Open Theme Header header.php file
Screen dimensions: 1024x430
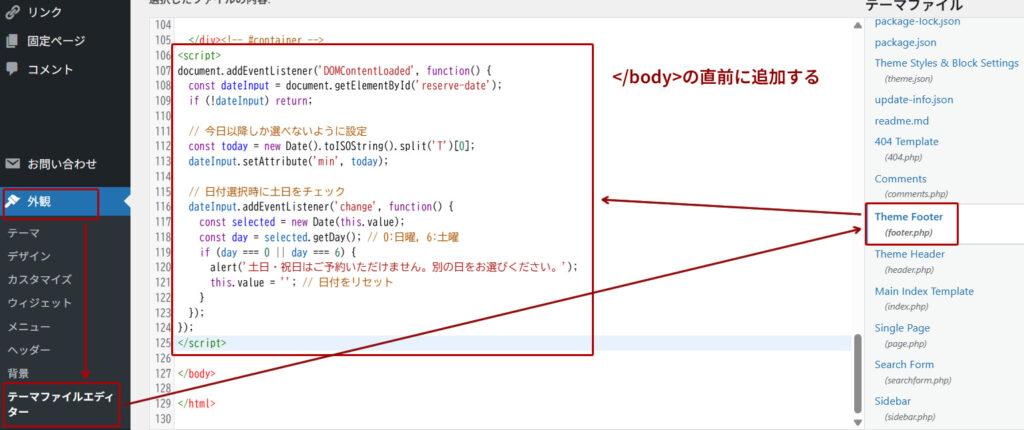(x=909, y=254)
